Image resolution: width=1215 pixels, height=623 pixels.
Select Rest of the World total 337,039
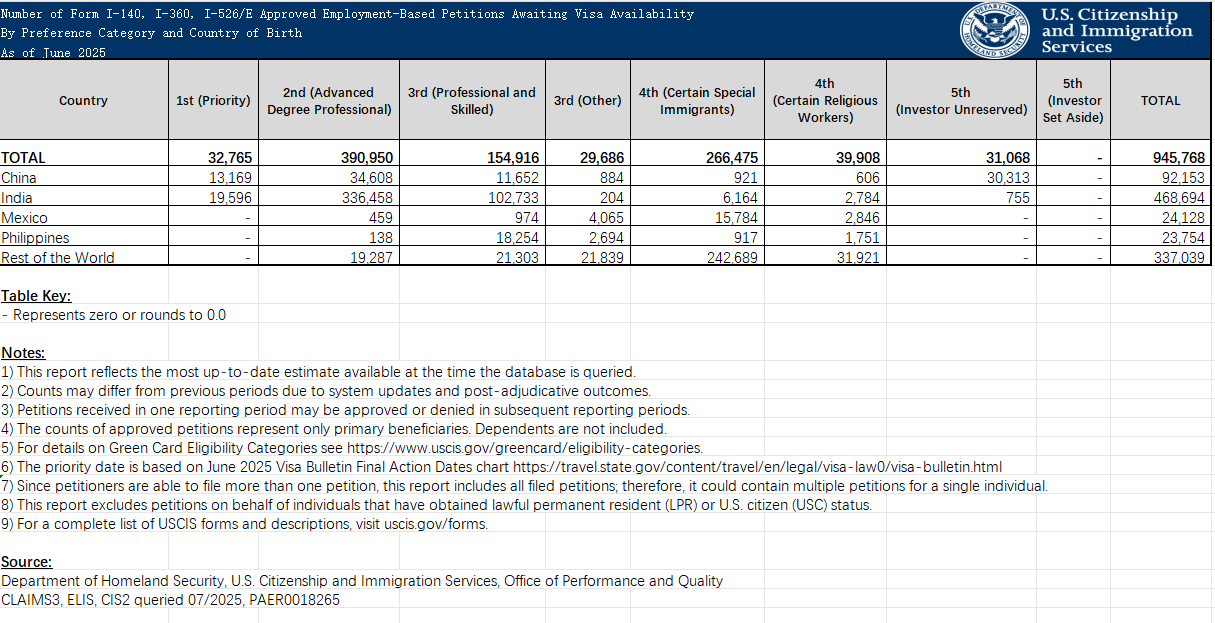[x=1161, y=258]
